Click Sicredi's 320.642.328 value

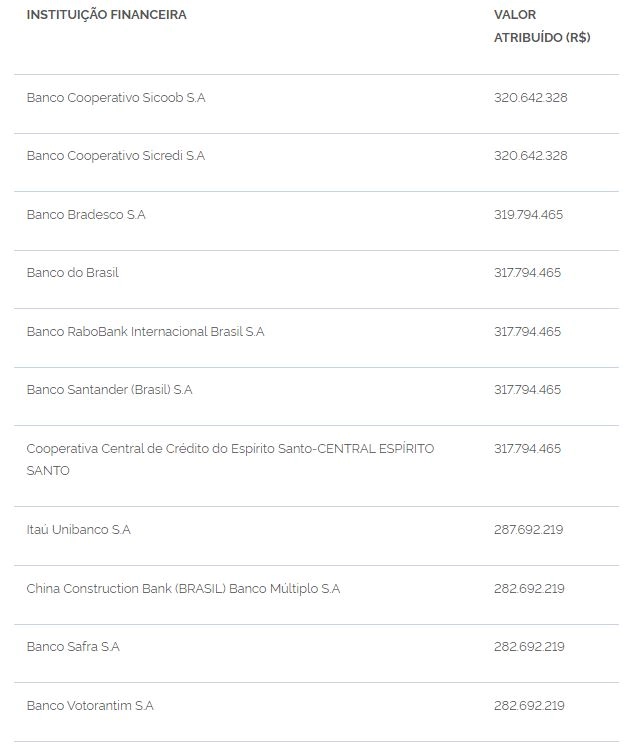(x=531, y=156)
